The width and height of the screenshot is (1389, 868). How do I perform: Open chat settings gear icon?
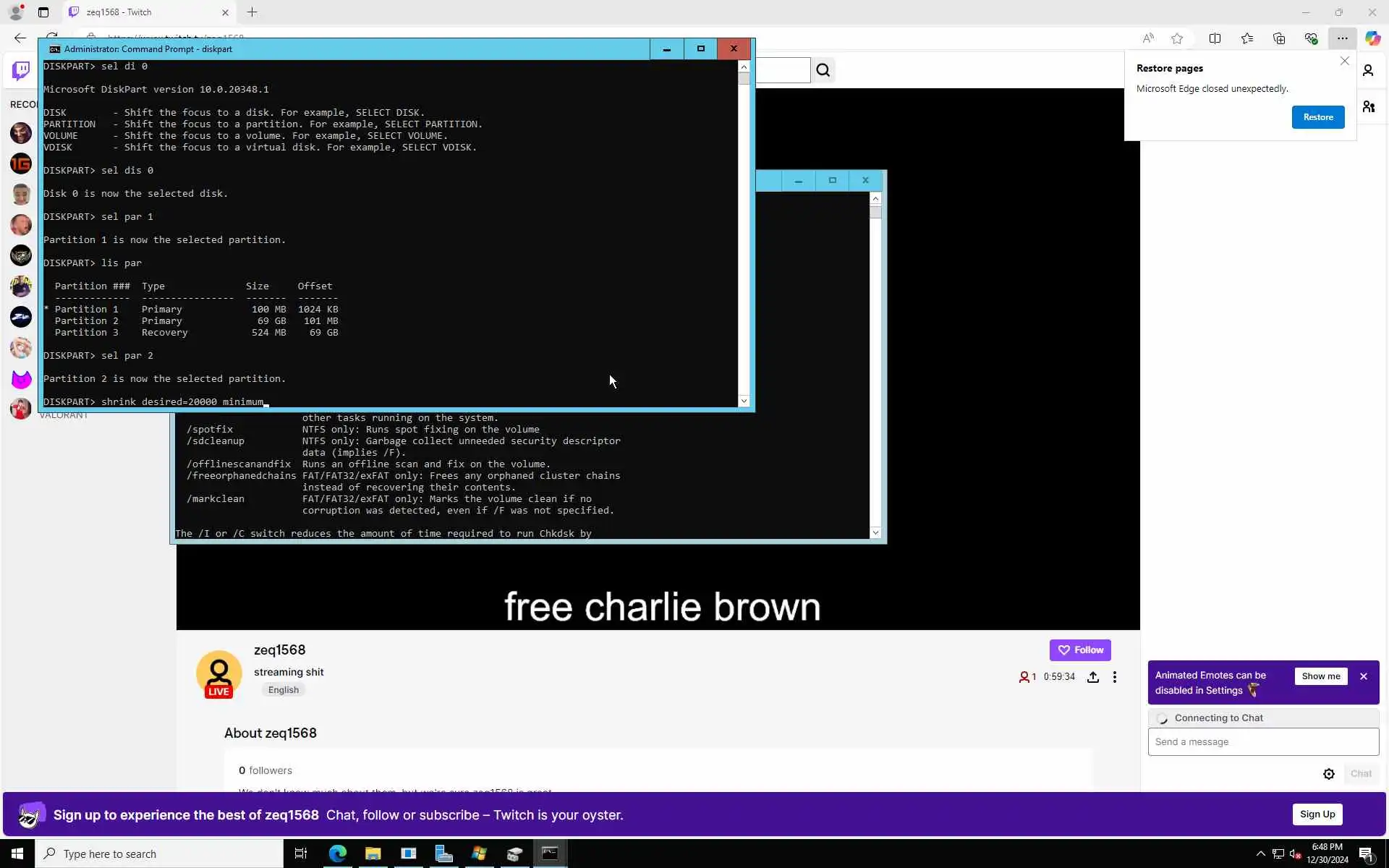(1328, 774)
